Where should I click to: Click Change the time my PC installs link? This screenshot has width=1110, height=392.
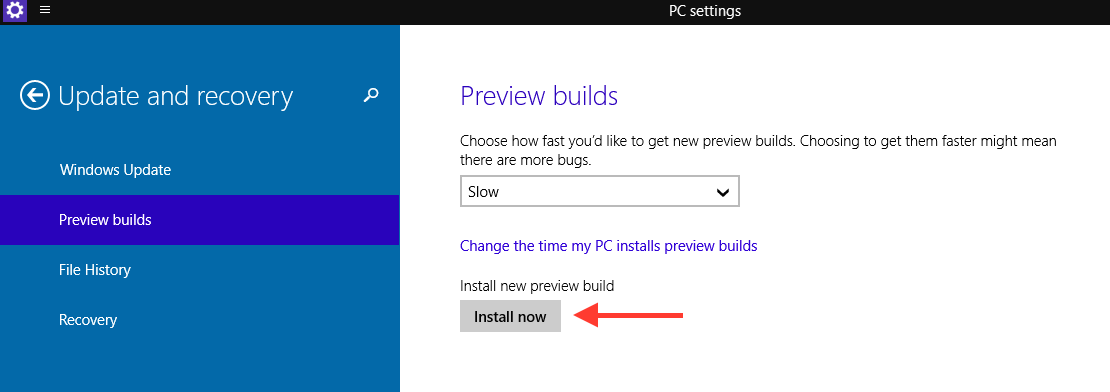click(x=608, y=246)
